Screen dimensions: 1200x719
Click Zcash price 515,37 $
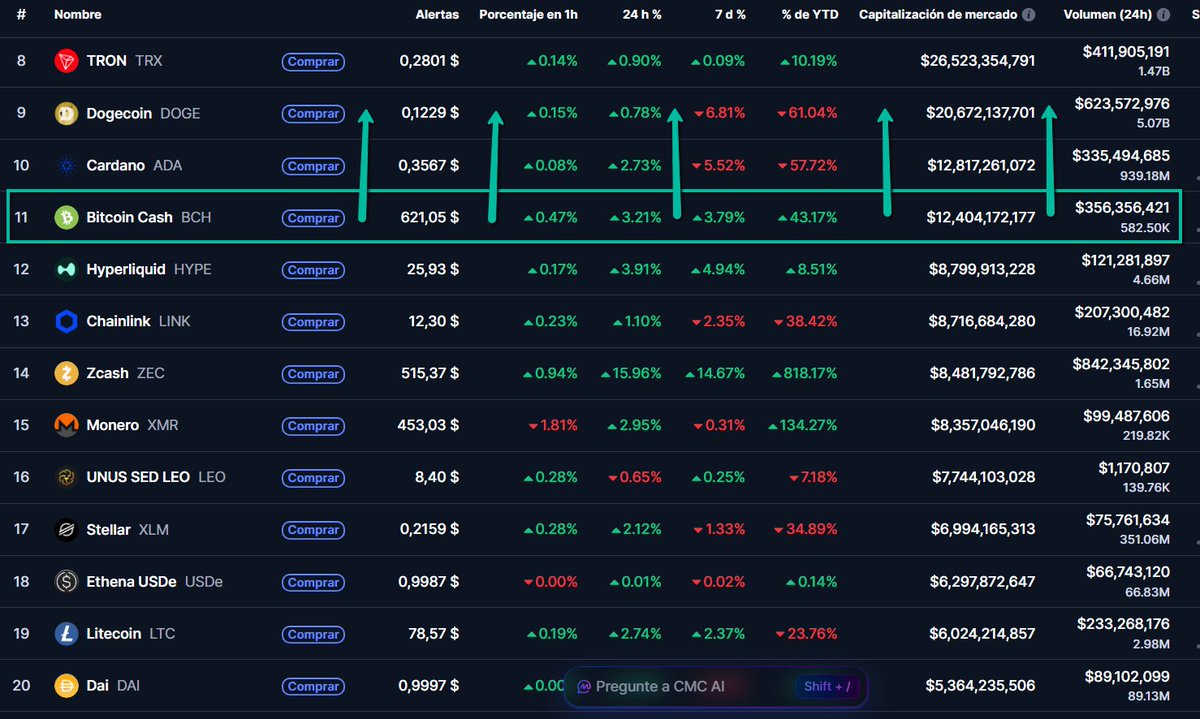pos(428,373)
